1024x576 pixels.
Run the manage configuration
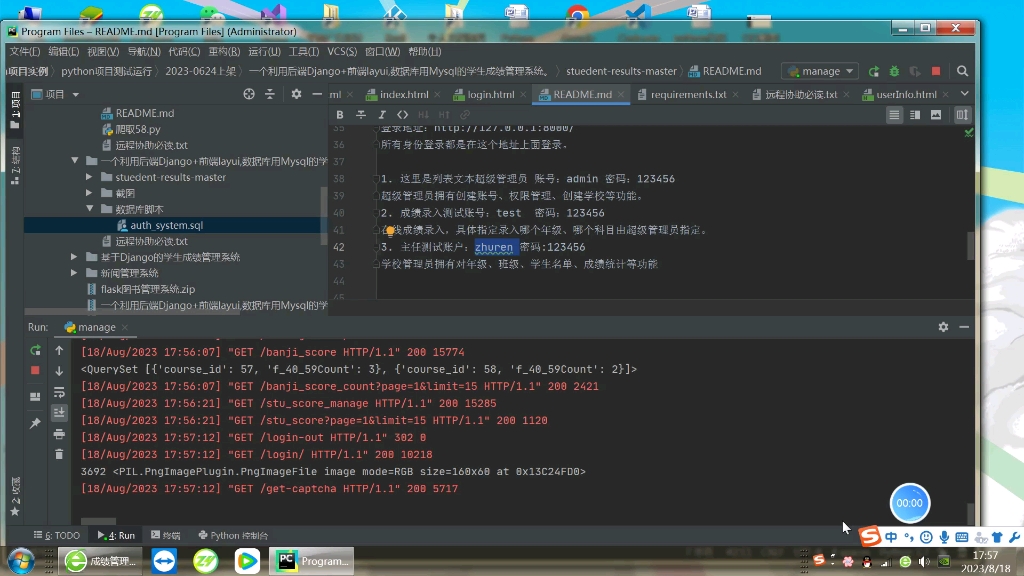click(x=874, y=71)
